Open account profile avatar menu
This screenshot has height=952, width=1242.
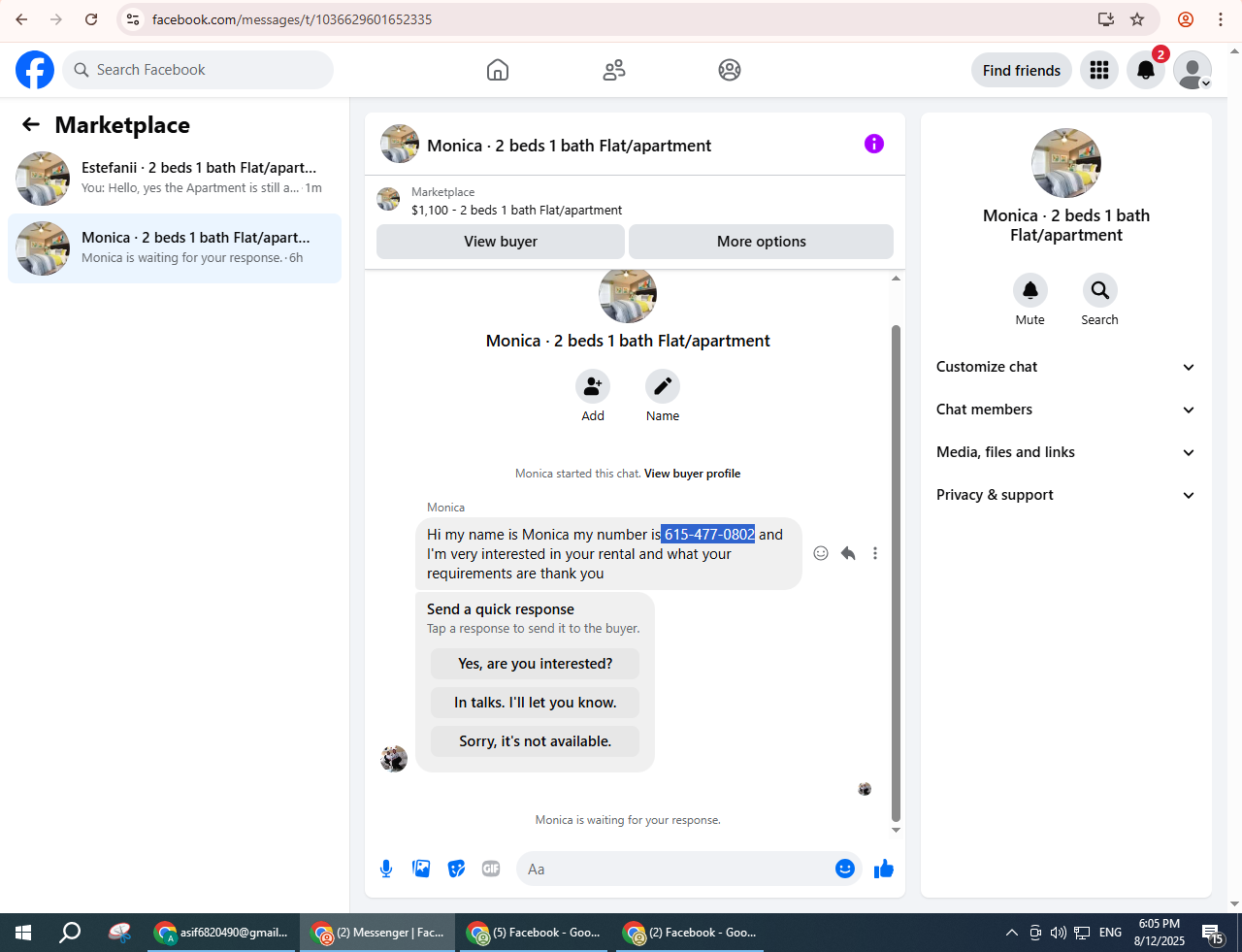[1193, 70]
